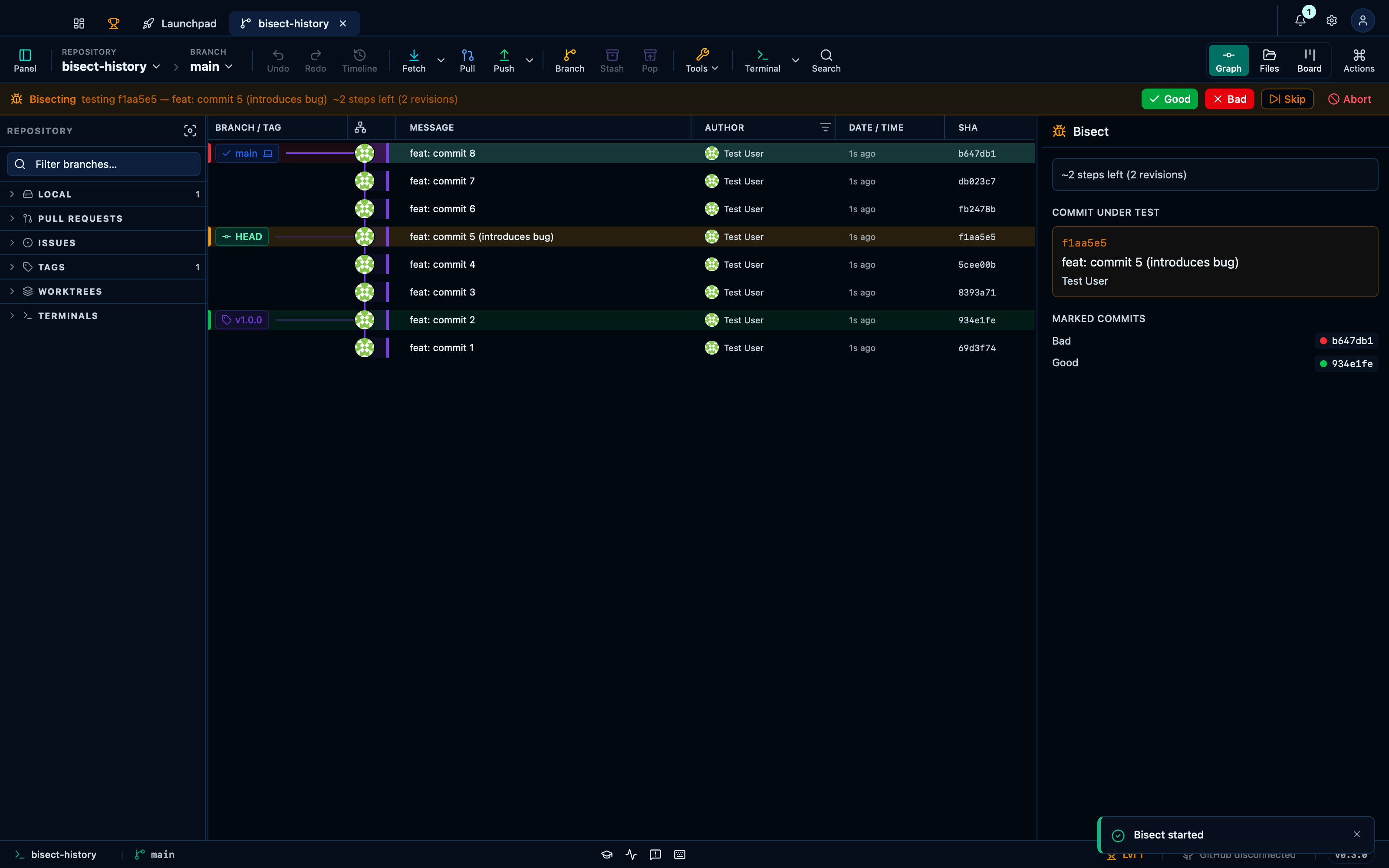Viewport: 1389px width, 868px height.
Task: Create a branch using the Branch icon
Action: pos(569,60)
